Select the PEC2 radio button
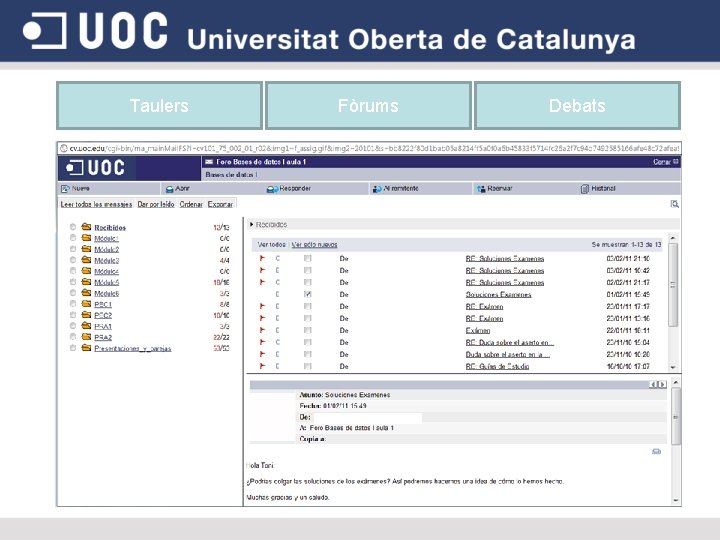Screen dimensions: 720x540 tap(73, 315)
